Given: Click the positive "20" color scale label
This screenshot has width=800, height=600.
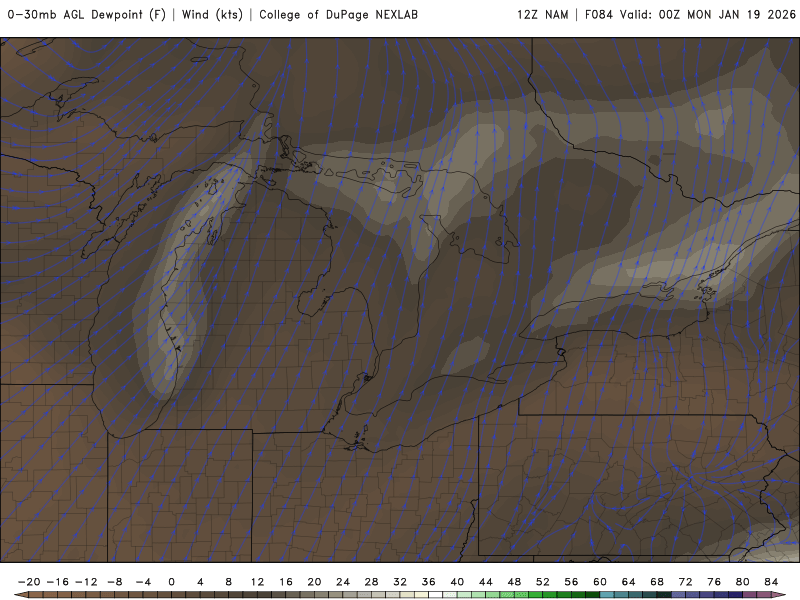Looking at the screenshot, I should tap(314, 582).
